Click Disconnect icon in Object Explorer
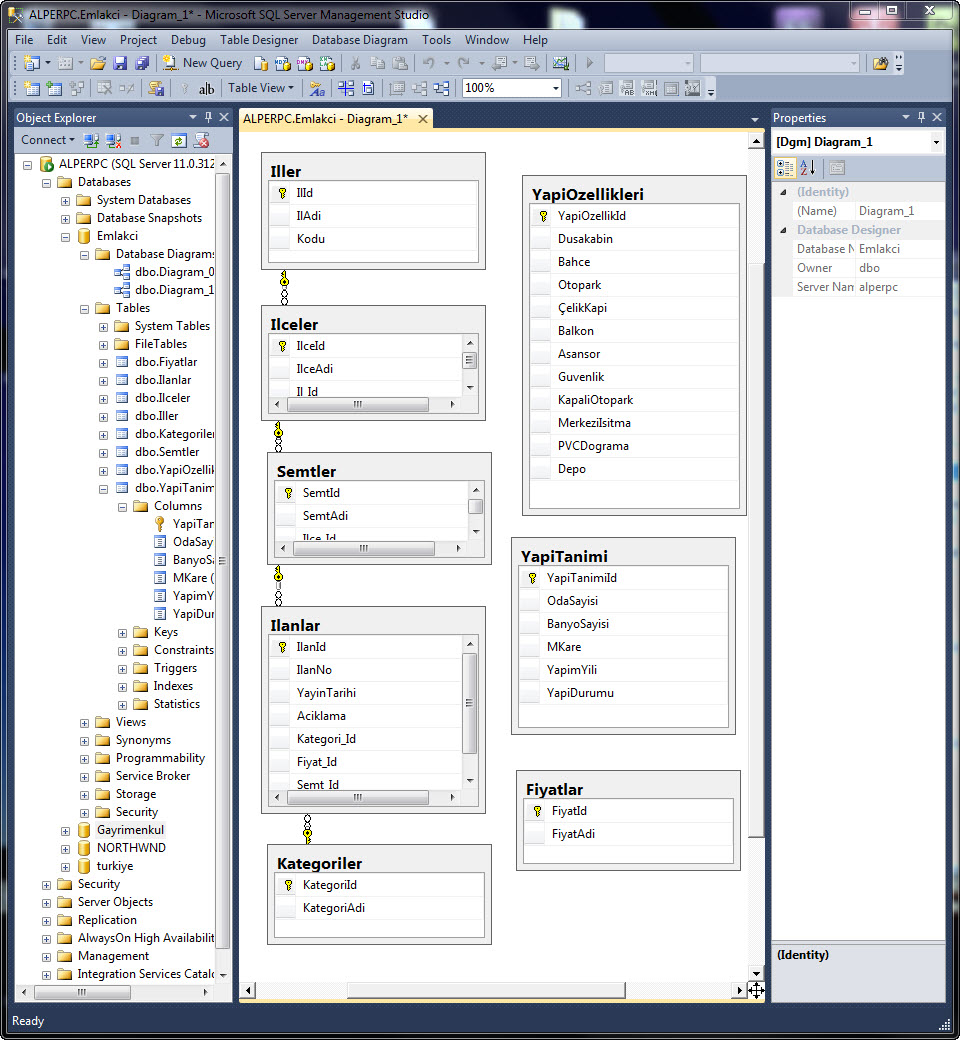 pos(113,140)
